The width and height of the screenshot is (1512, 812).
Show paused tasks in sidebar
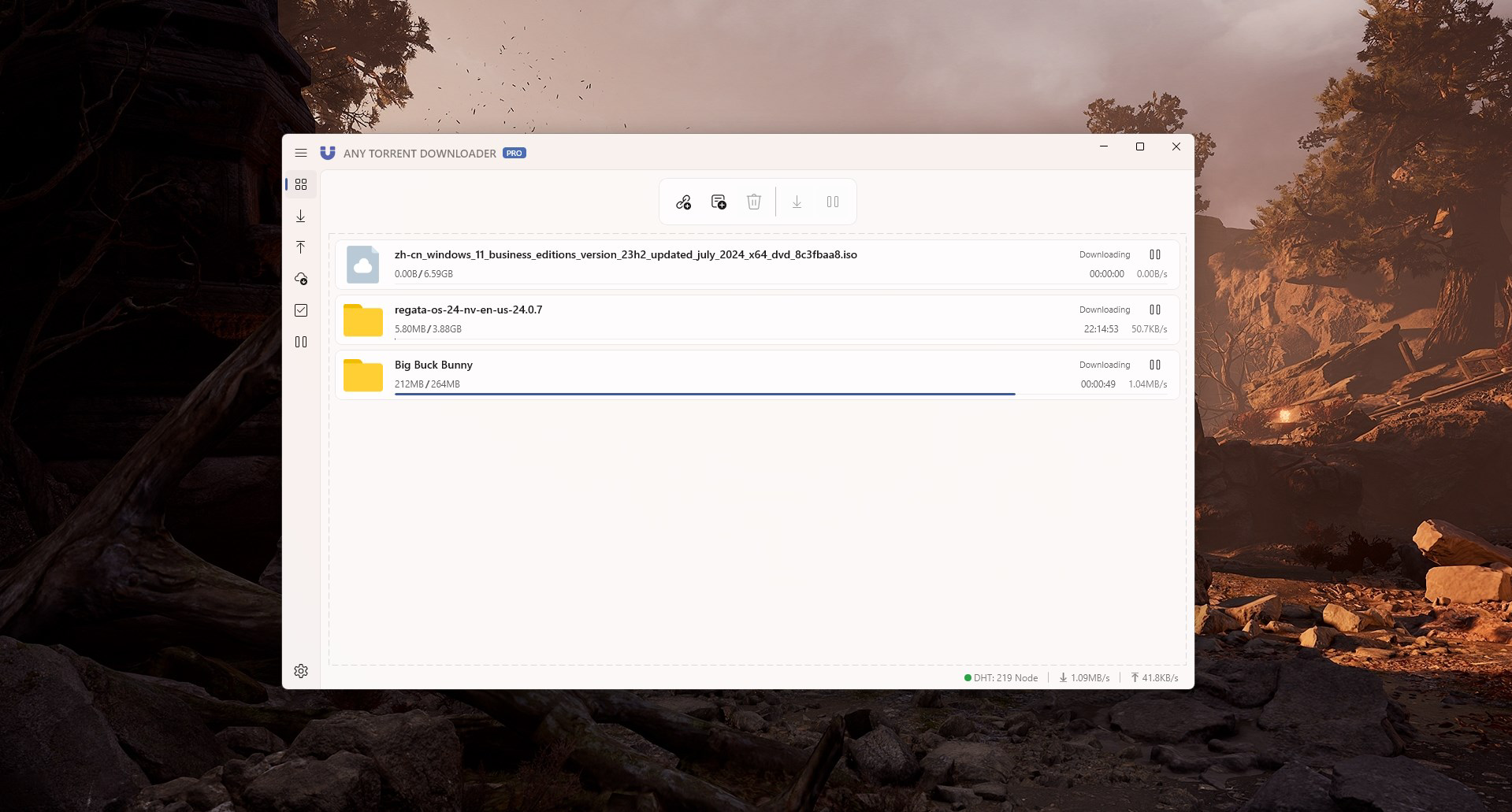tap(300, 342)
